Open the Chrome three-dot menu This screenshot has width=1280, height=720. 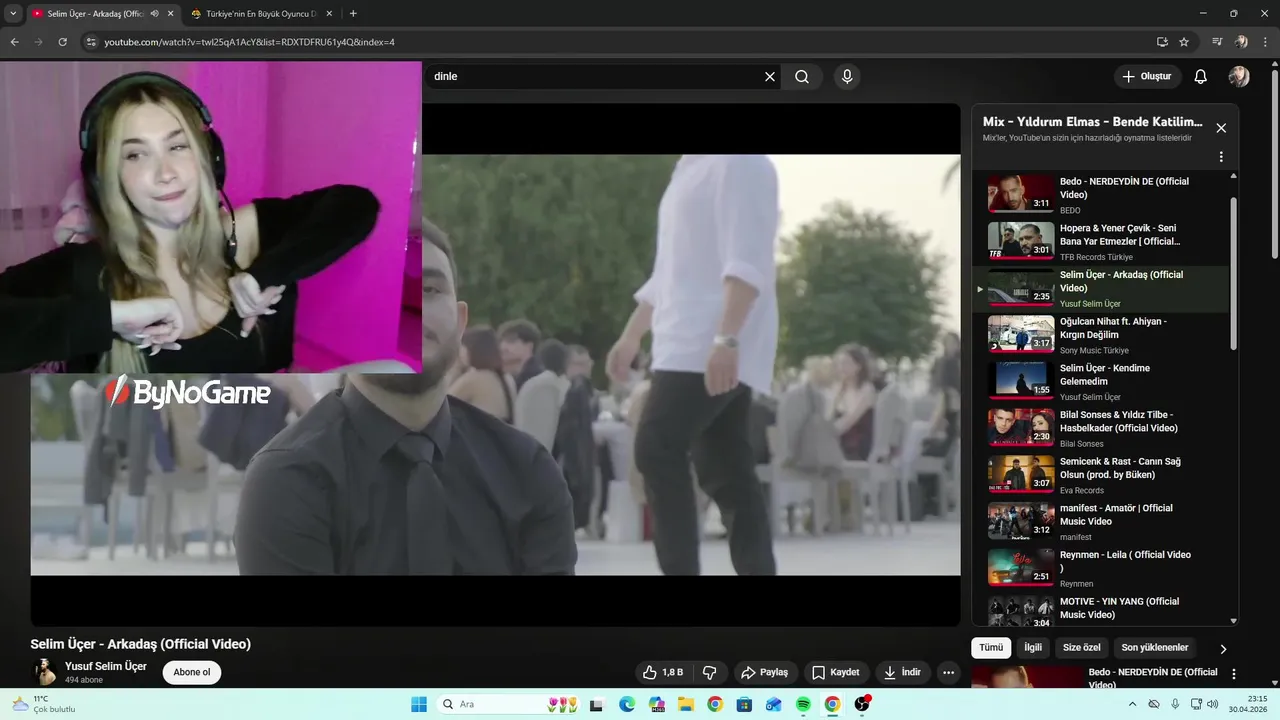tap(1264, 42)
